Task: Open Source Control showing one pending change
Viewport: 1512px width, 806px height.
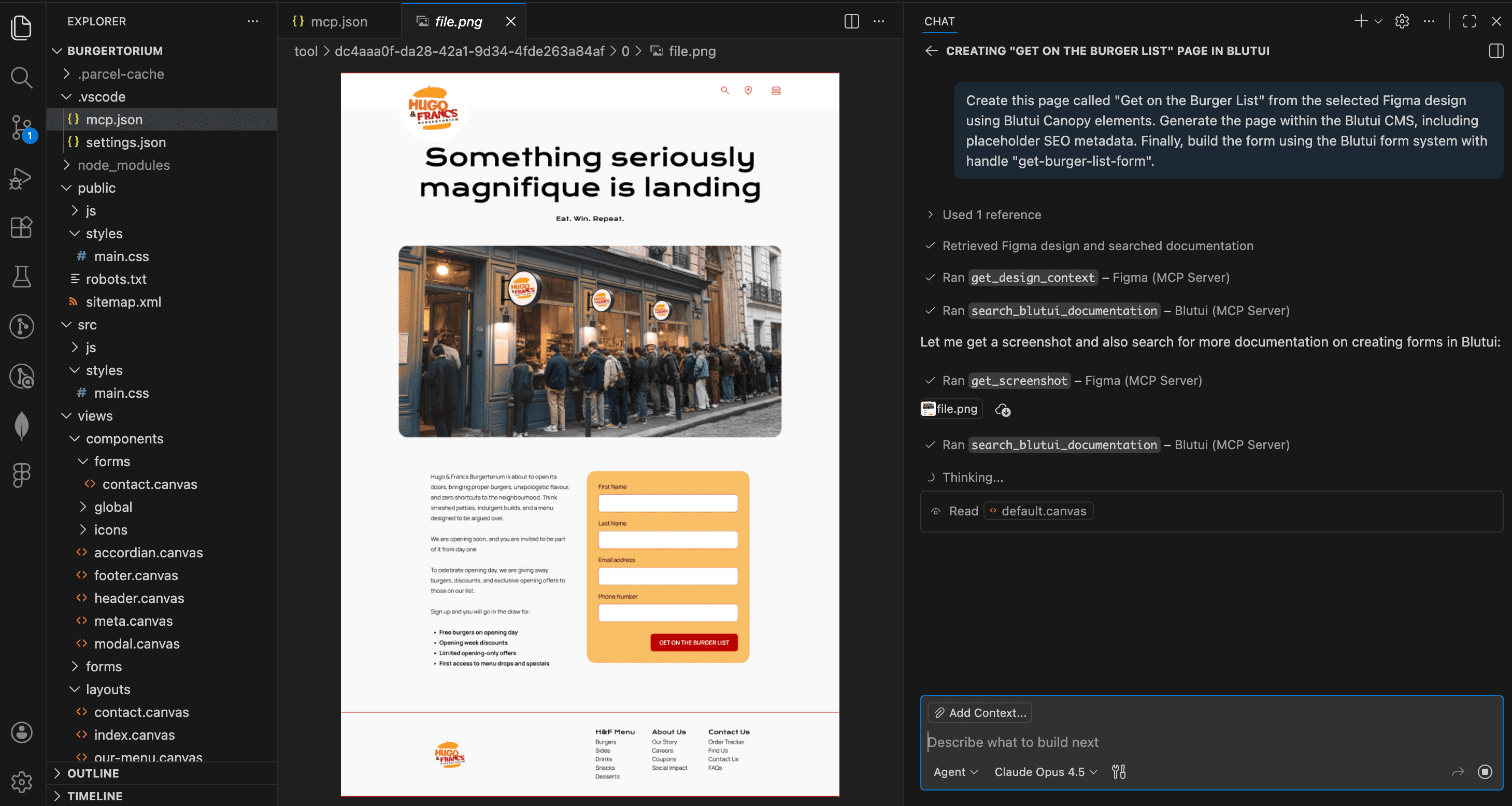Action: pos(21,128)
